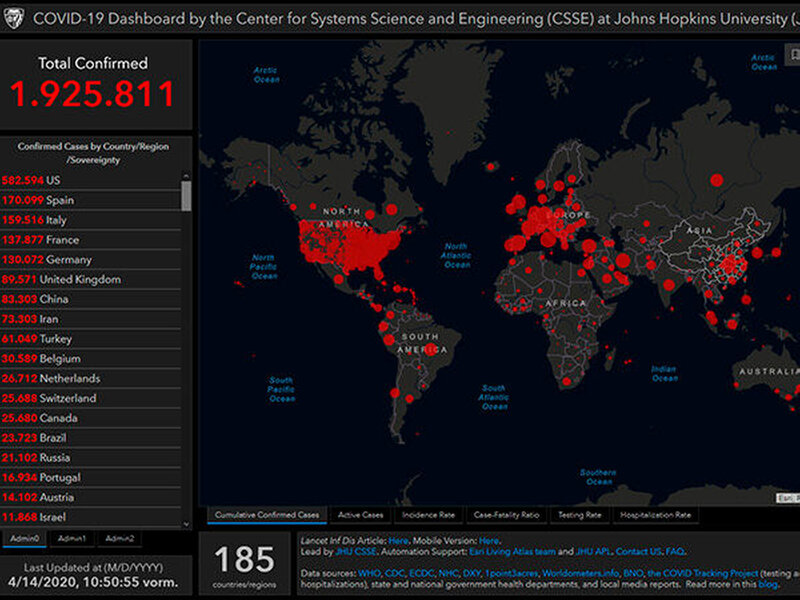Open the Lancet Inf Dis Article 'Here' link
Image resolution: width=800 pixels, height=600 pixels.
tap(398, 541)
